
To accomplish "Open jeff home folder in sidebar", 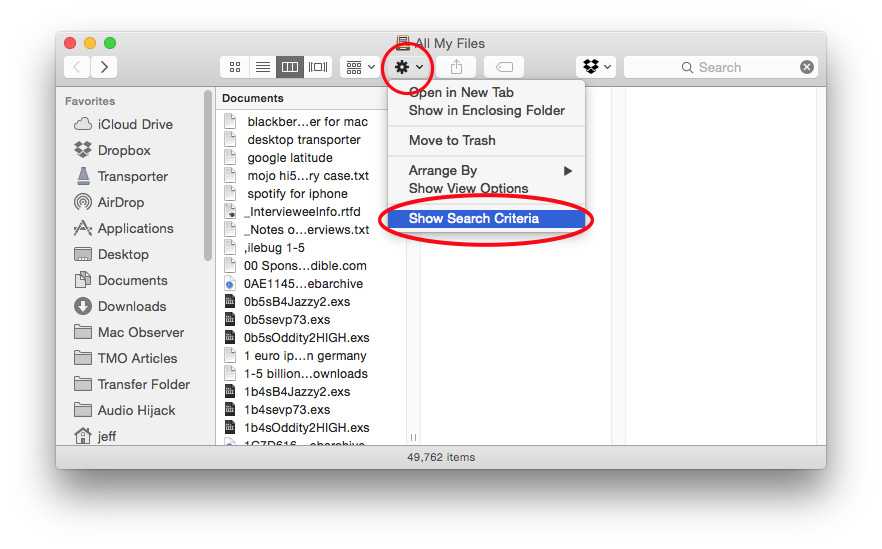I will point(96,436).
